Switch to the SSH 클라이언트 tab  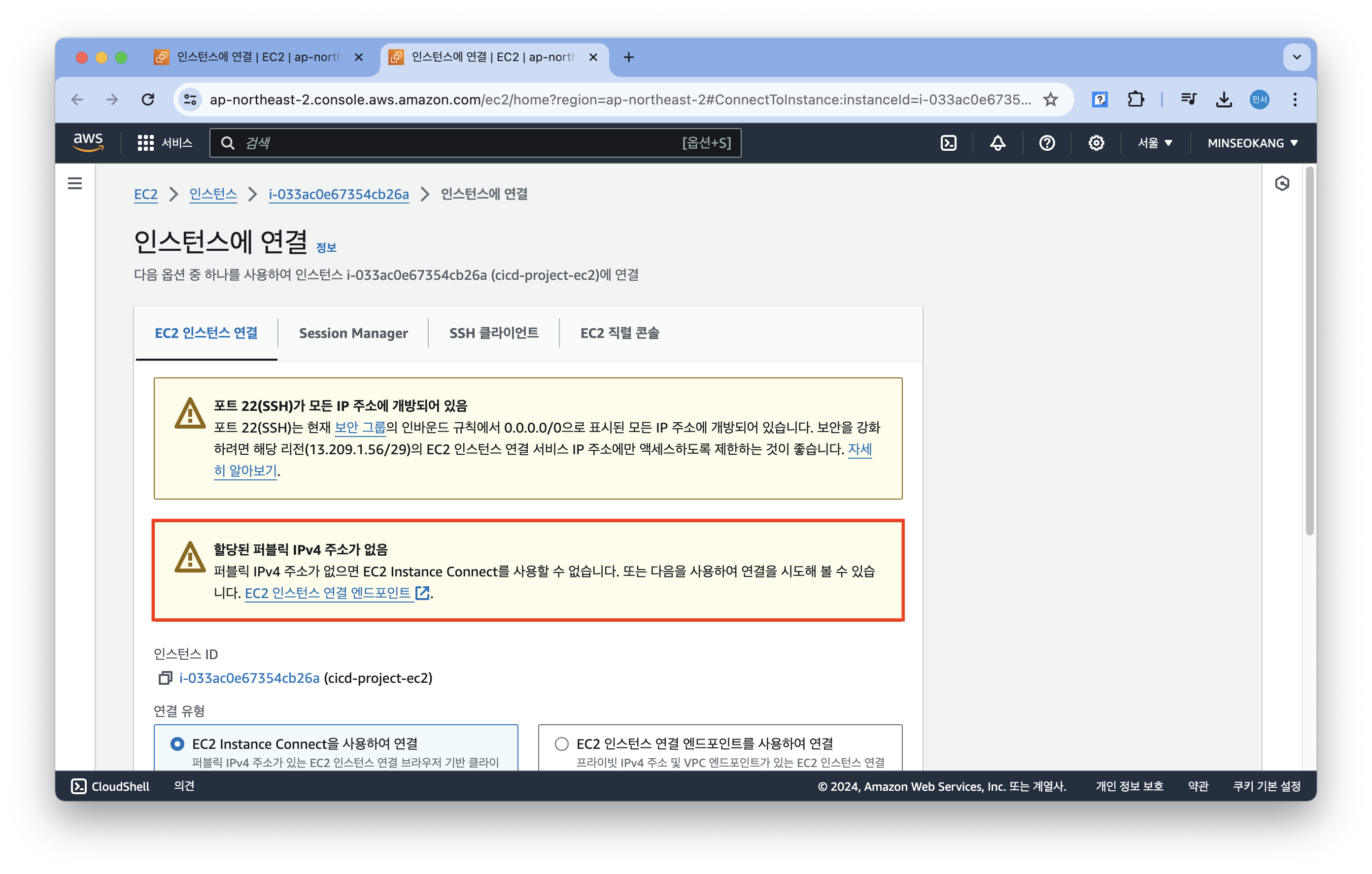click(x=493, y=334)
